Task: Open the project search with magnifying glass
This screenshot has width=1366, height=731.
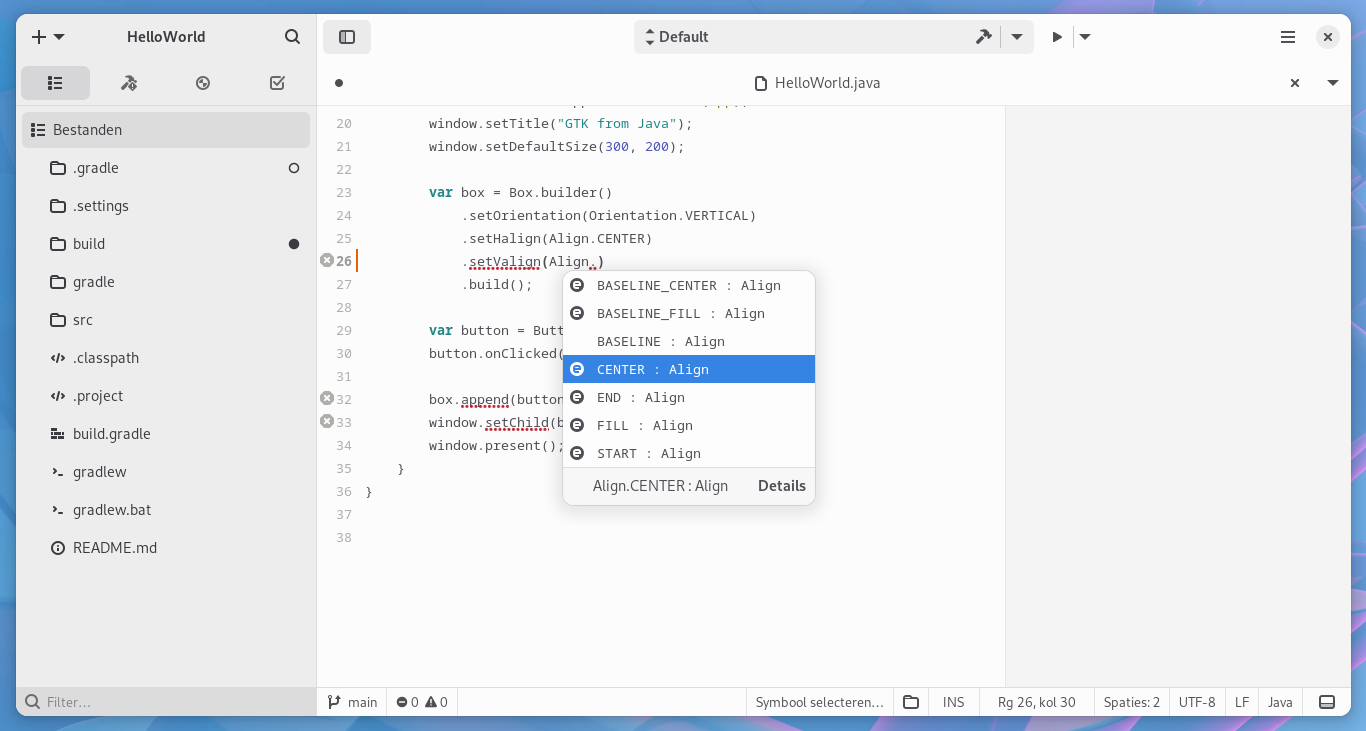Action: pyautogui.click(x=292, y=36)
